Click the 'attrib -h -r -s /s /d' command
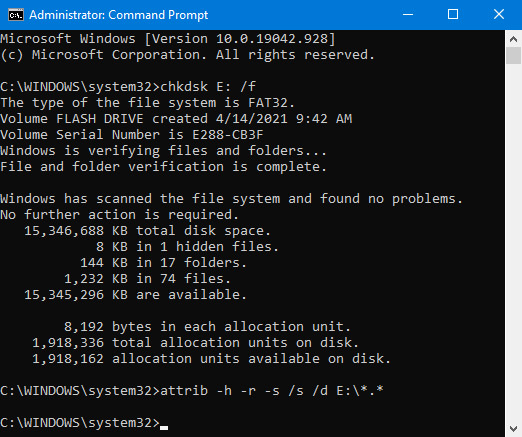 [x=272, y=391]
